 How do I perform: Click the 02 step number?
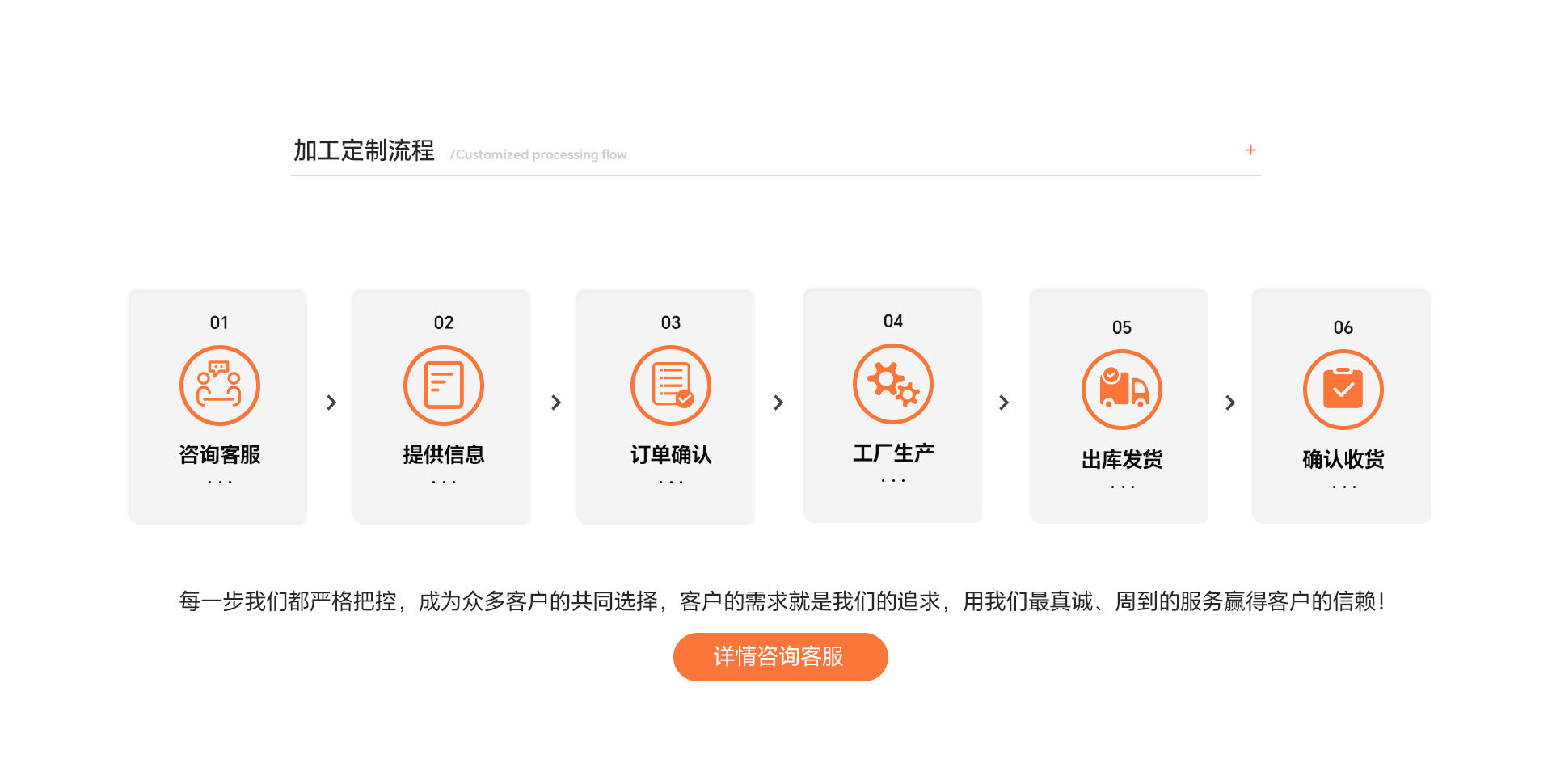tap(443, 322)
